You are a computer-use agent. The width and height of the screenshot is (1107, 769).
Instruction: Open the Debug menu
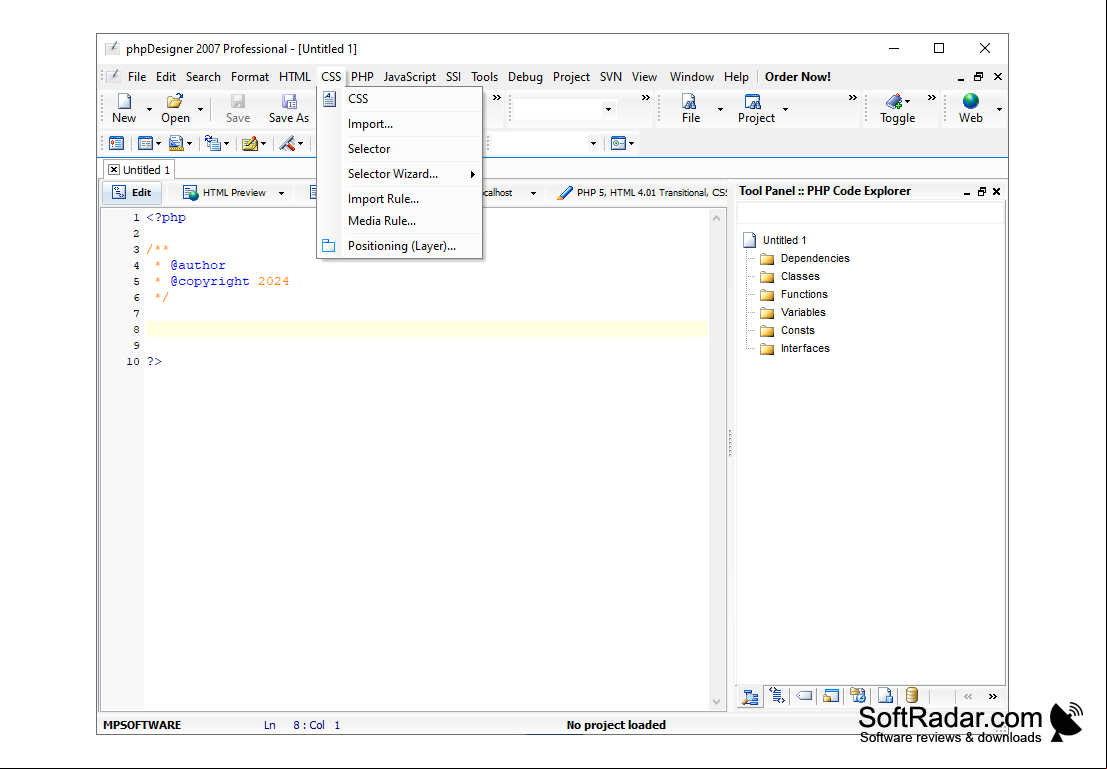(x=525, y=77)
